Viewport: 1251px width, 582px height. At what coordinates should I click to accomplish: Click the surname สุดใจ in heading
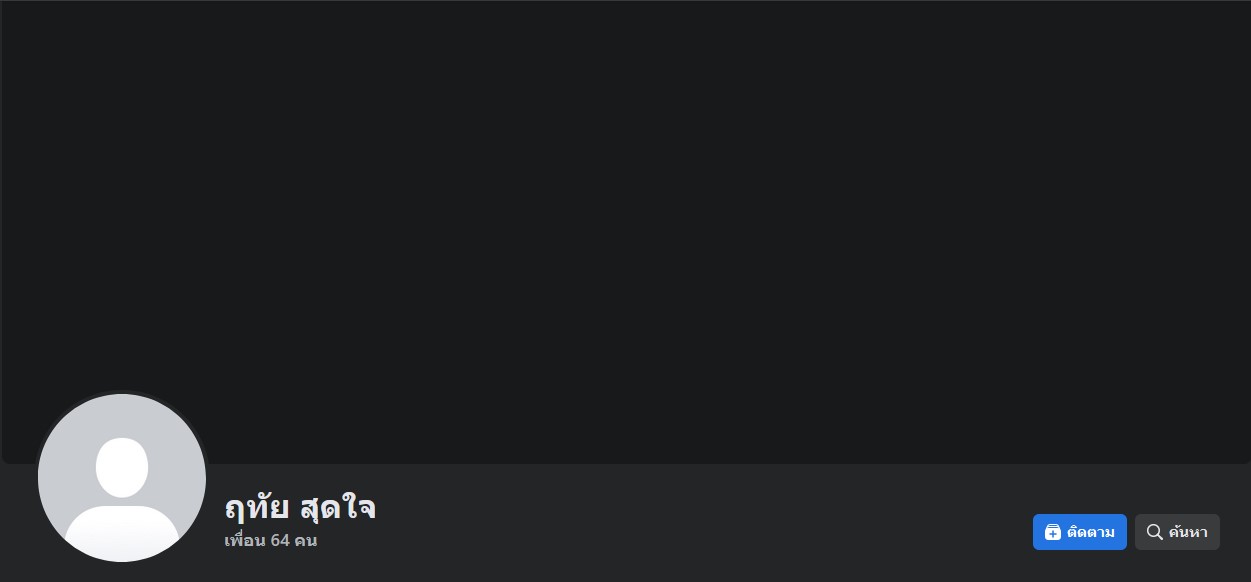pyautogui.click(x=338, y=507)
